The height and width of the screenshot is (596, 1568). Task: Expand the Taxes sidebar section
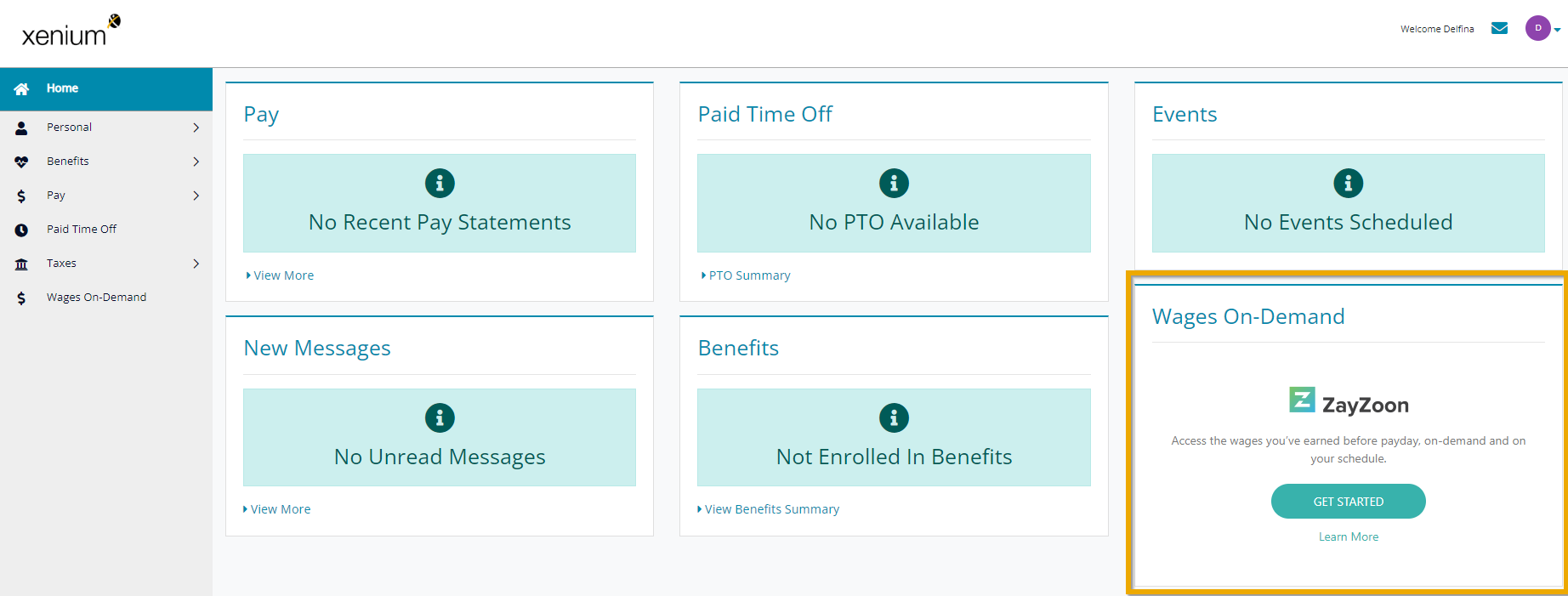tap(196, 263)
